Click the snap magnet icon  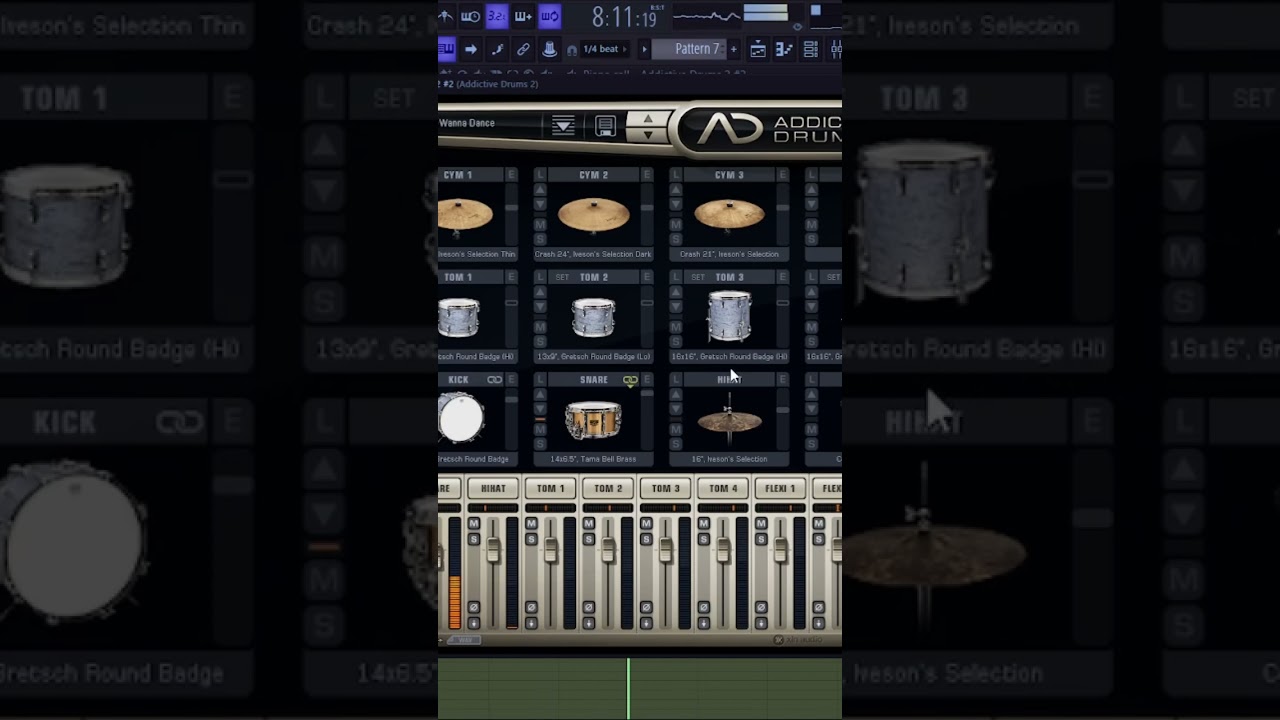(571, 50)
